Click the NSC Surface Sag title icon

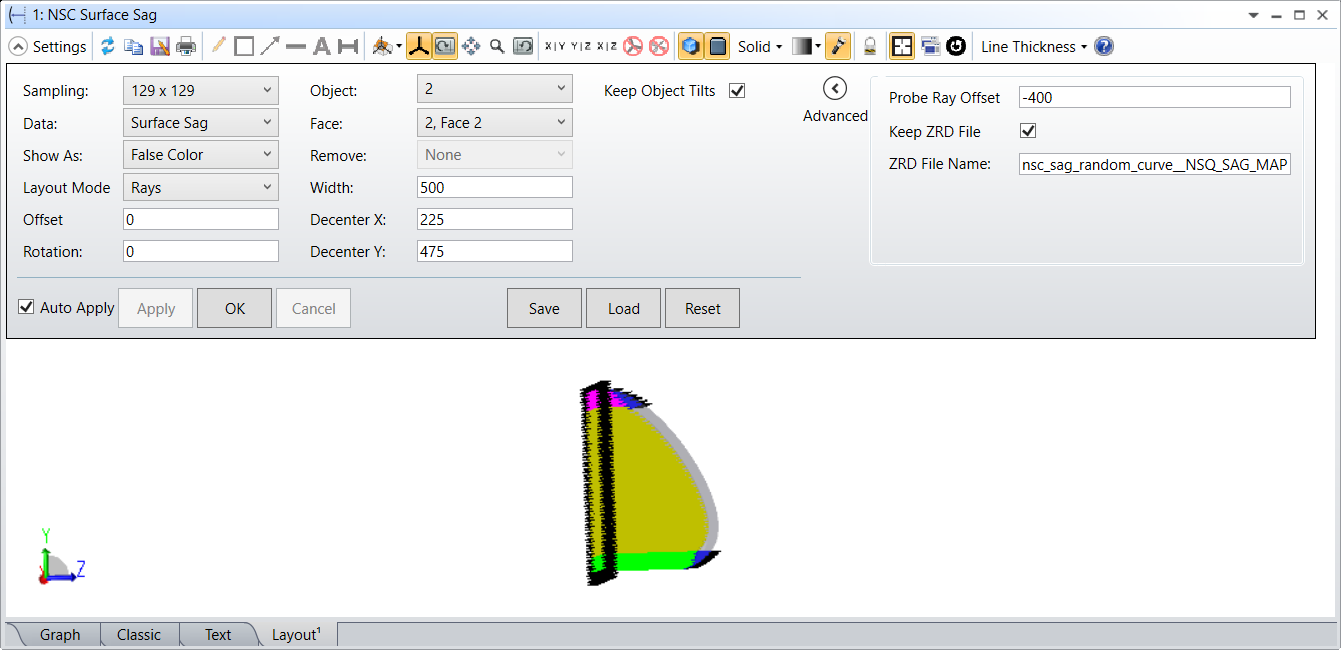(17, 15)
